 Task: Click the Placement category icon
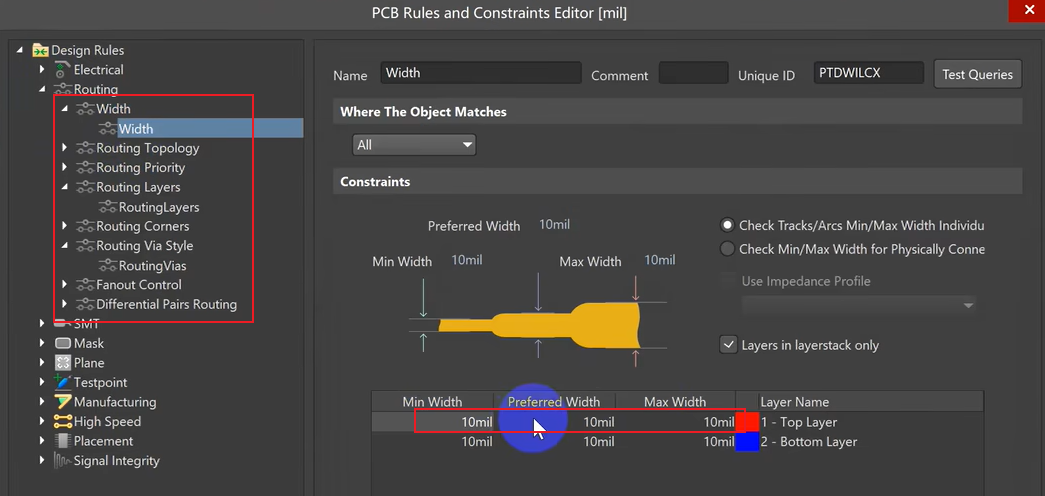[x=63, y=441]
